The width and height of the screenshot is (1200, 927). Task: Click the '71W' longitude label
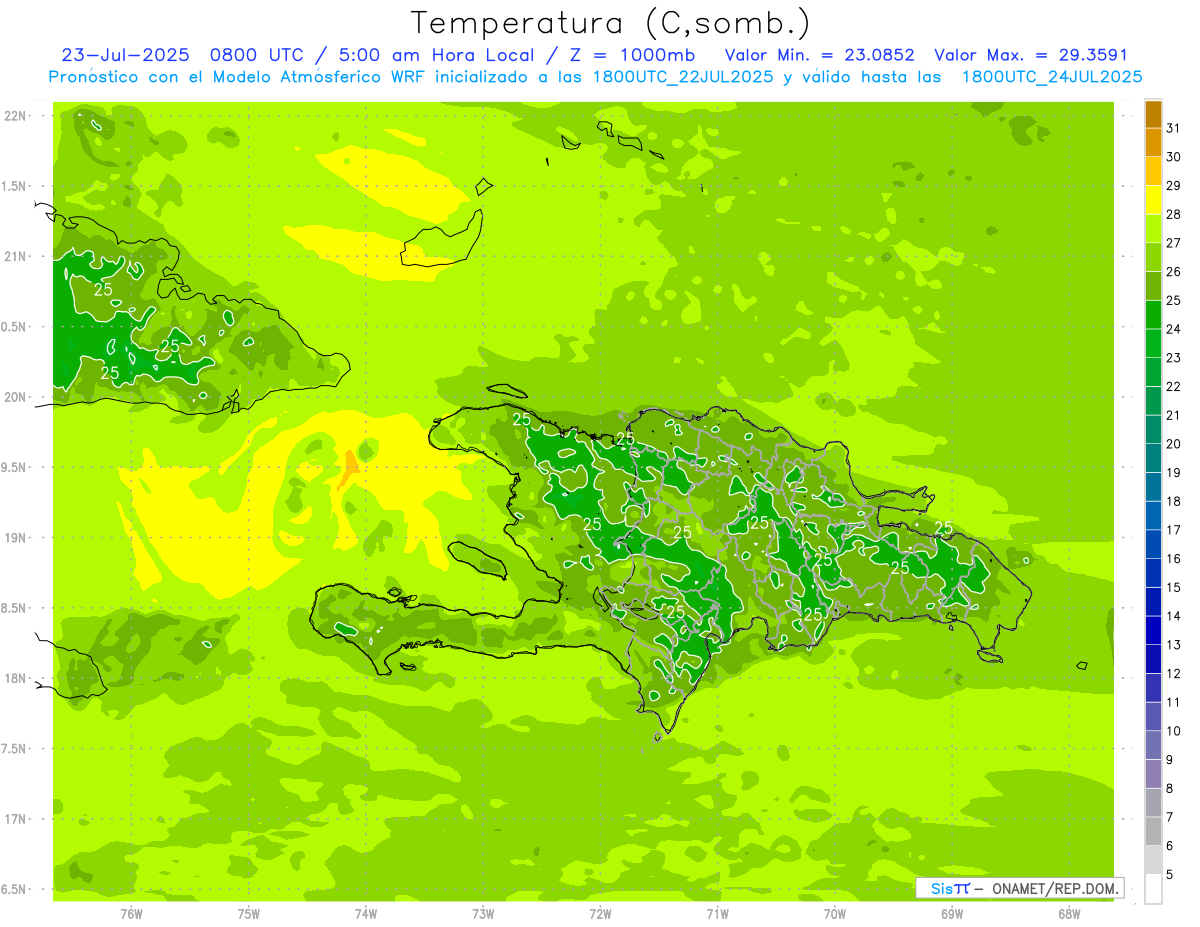(717, 913)
